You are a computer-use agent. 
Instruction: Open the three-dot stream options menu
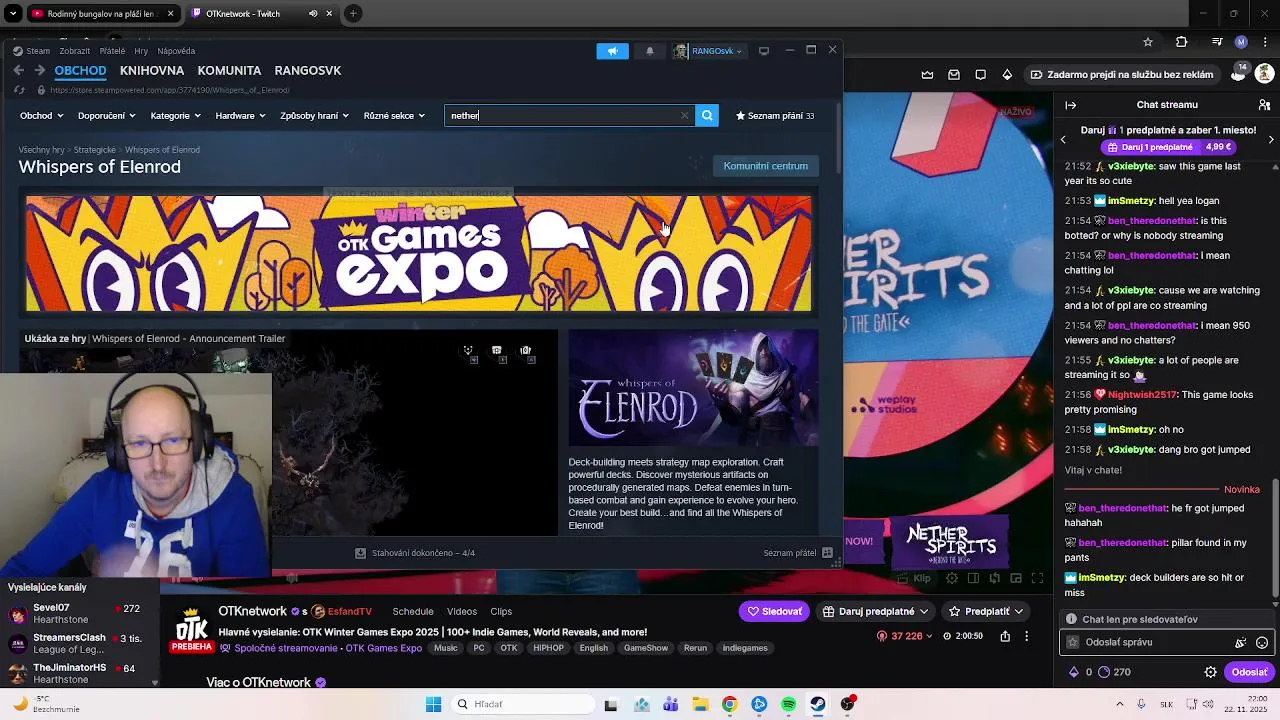click(x=1026, y=636)
